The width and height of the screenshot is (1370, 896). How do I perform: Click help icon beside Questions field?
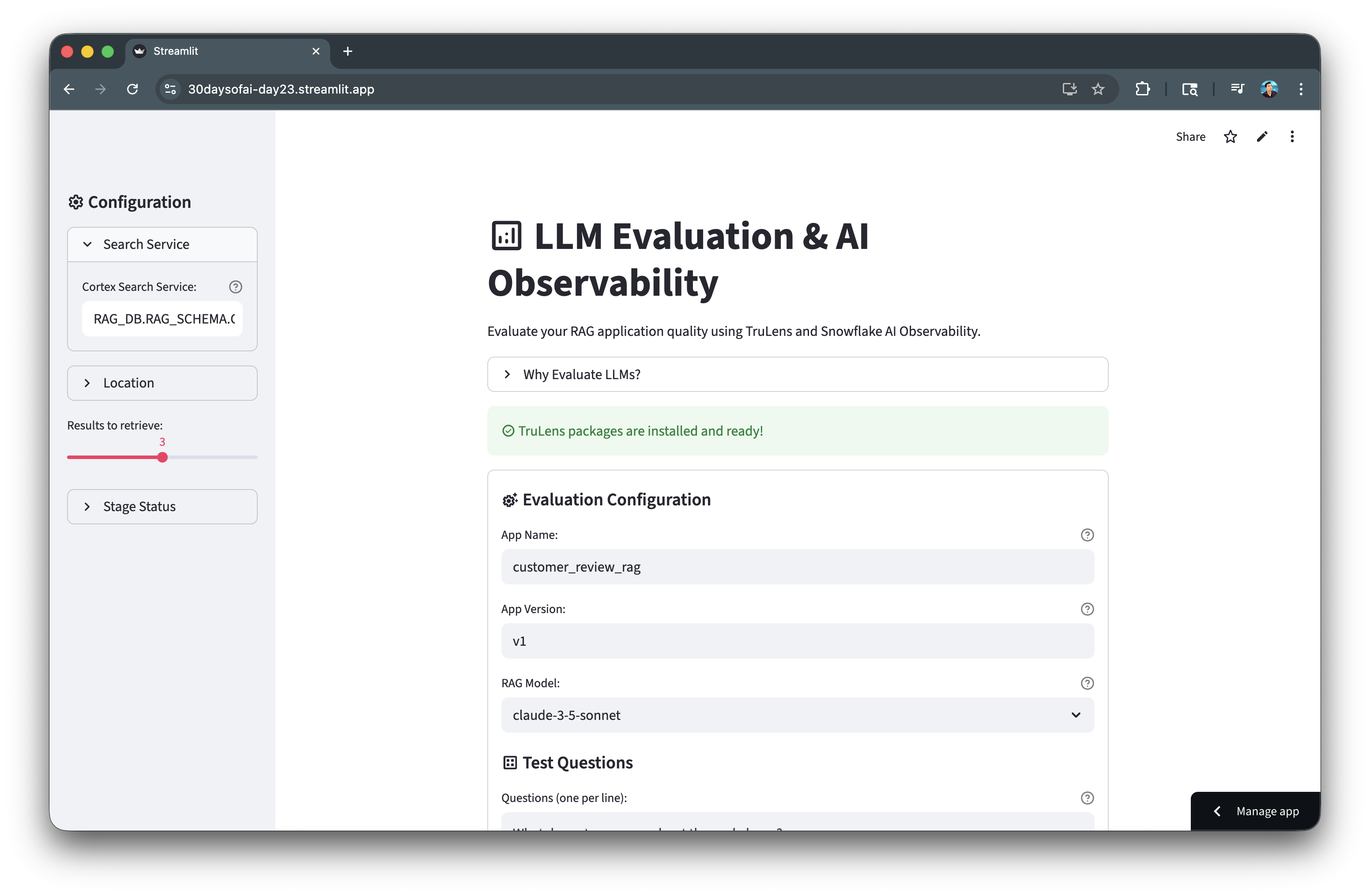(x=1087, y=798)
